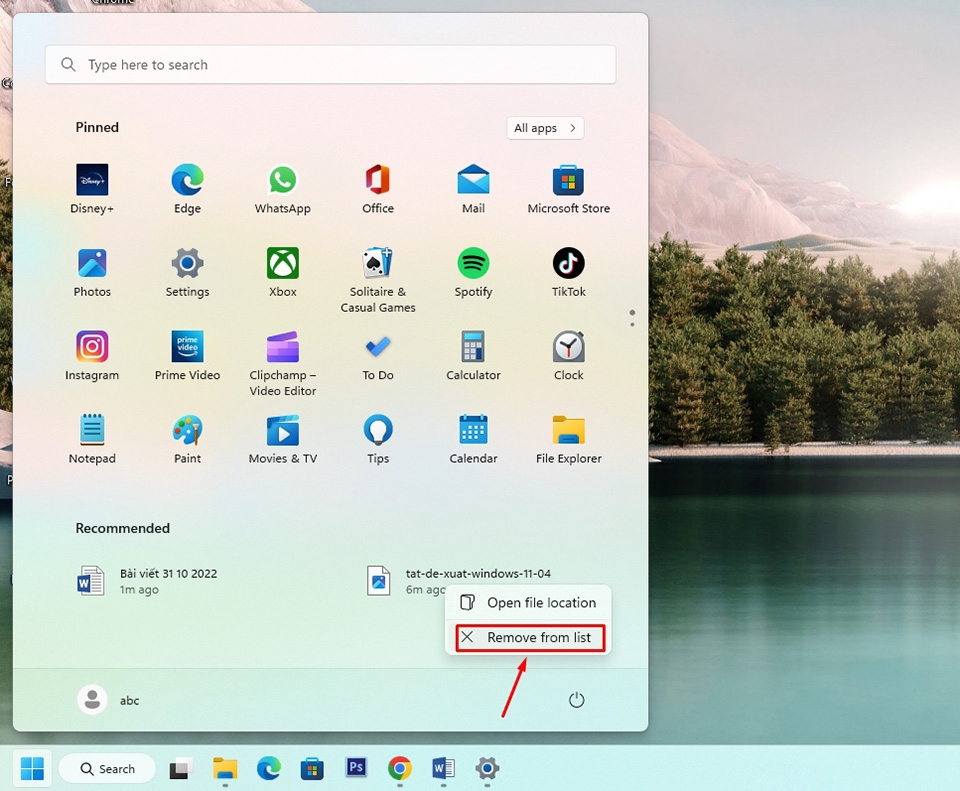This screenshot has height=791, width=960.
Task: Launch the Calculator app
Action: point(473,356)
